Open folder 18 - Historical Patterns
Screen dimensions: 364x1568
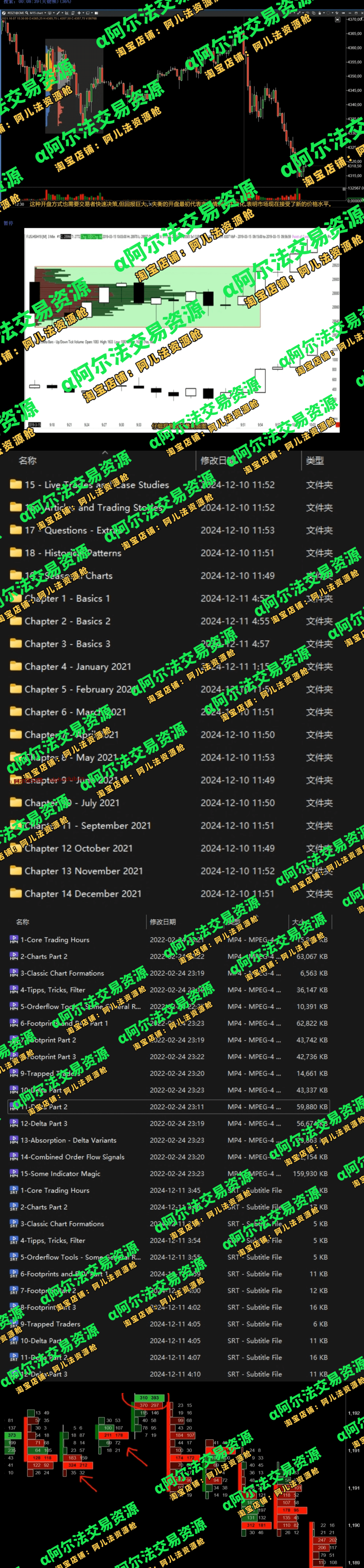[x=73, y=553]
